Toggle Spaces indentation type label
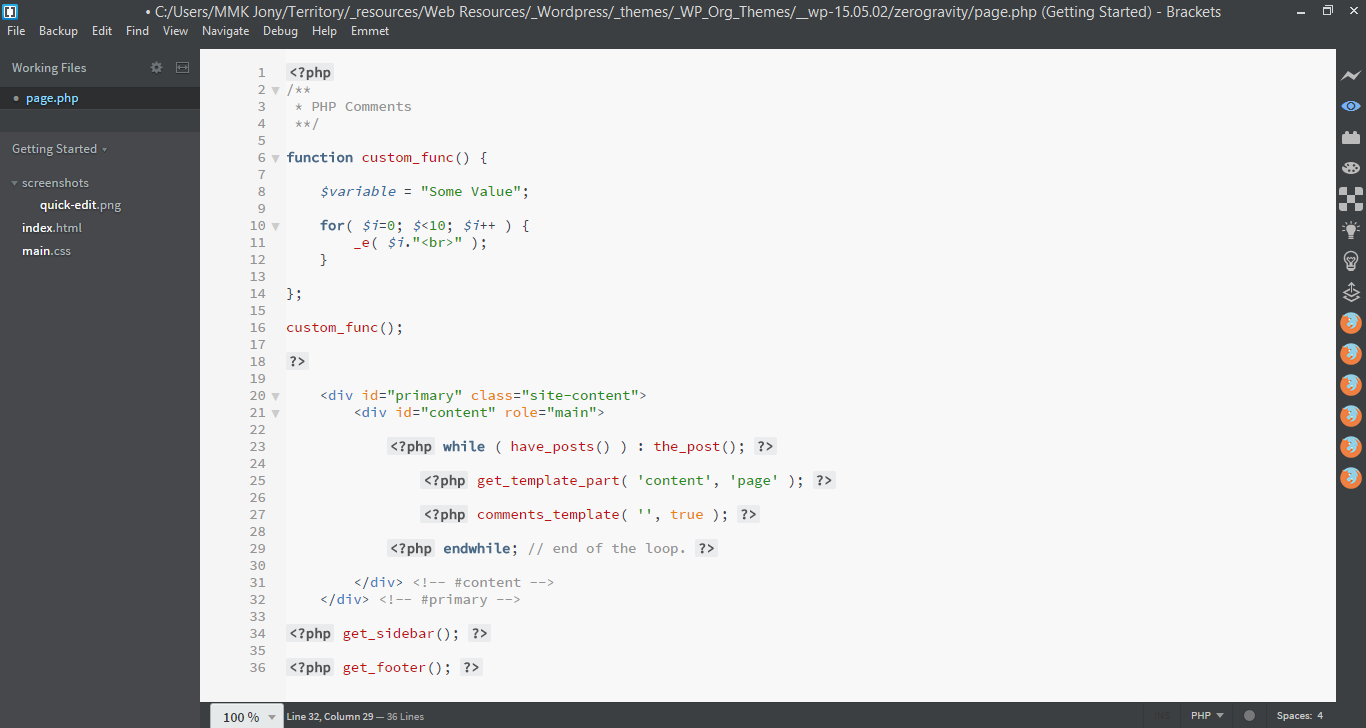The width and height of the screenshot is (1366, 728). (x=1294, y=716)
